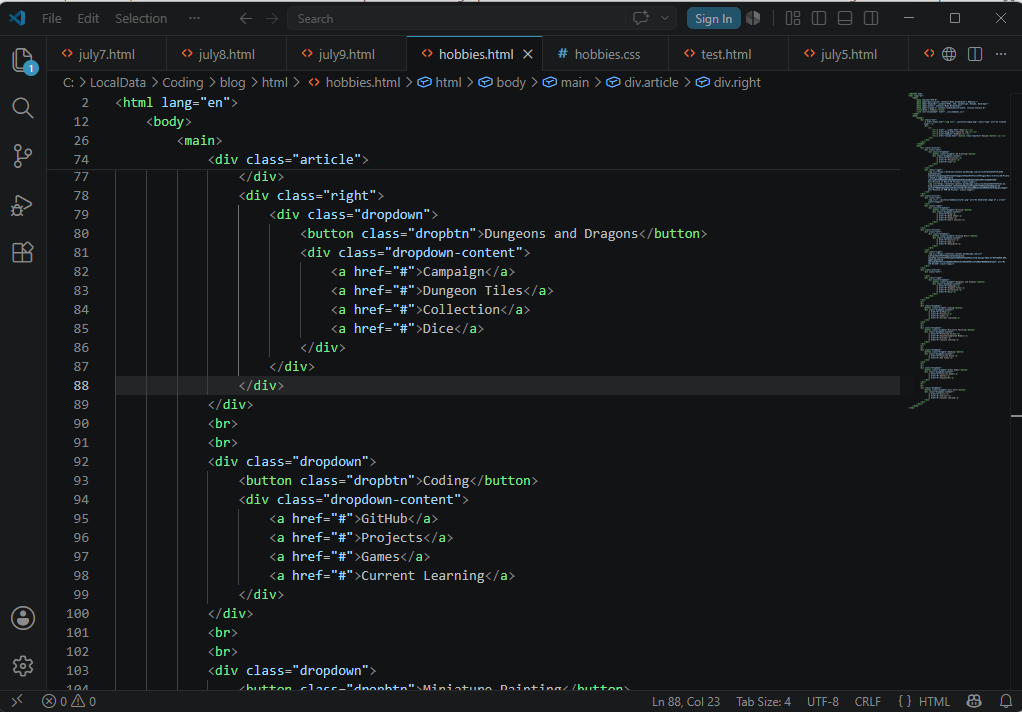The height and width of the screenshot is (712, 1022).
Task: Open the Search view in activity bar
Action: (23, 108)
